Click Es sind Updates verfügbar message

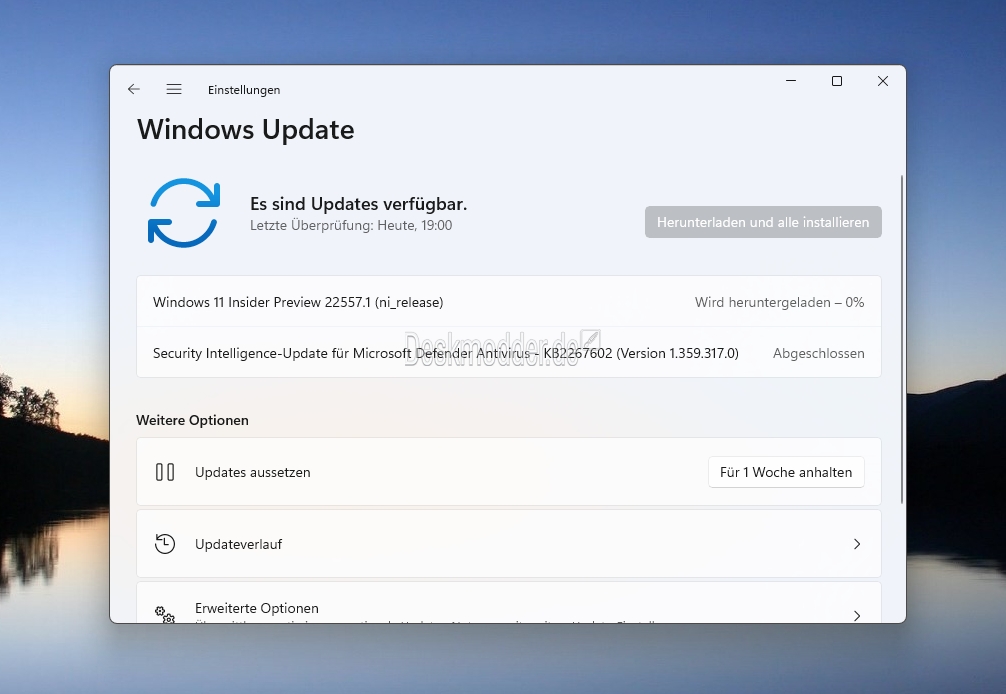(x=359, y=204)
